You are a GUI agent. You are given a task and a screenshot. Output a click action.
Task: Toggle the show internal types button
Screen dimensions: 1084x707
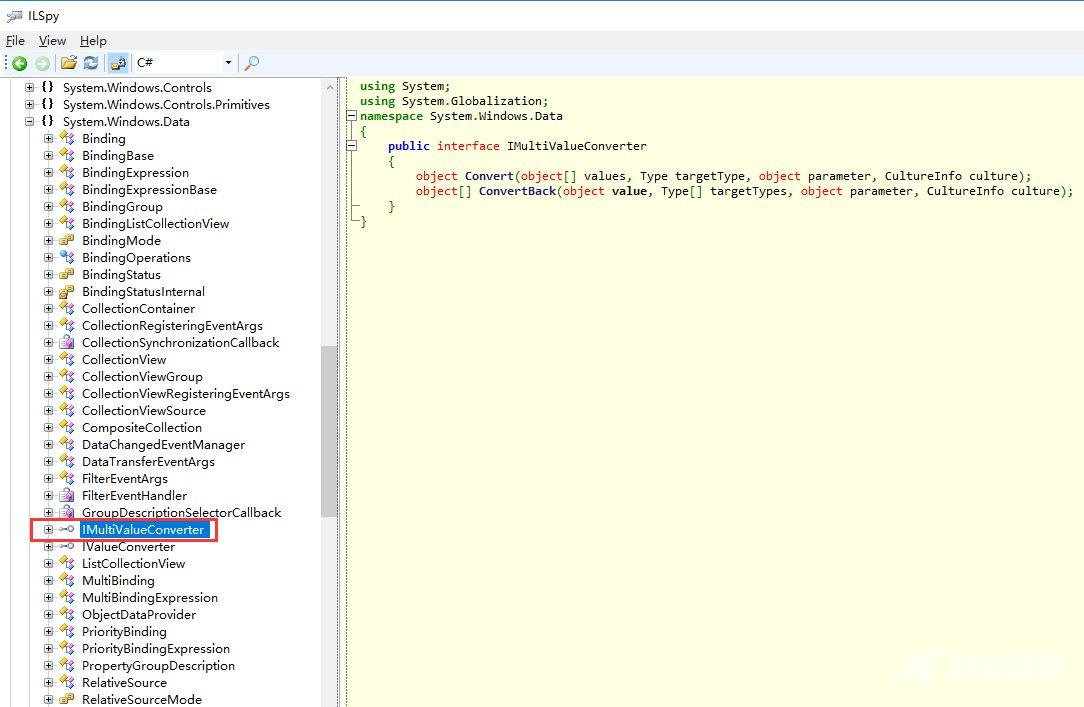pos(118,63)
